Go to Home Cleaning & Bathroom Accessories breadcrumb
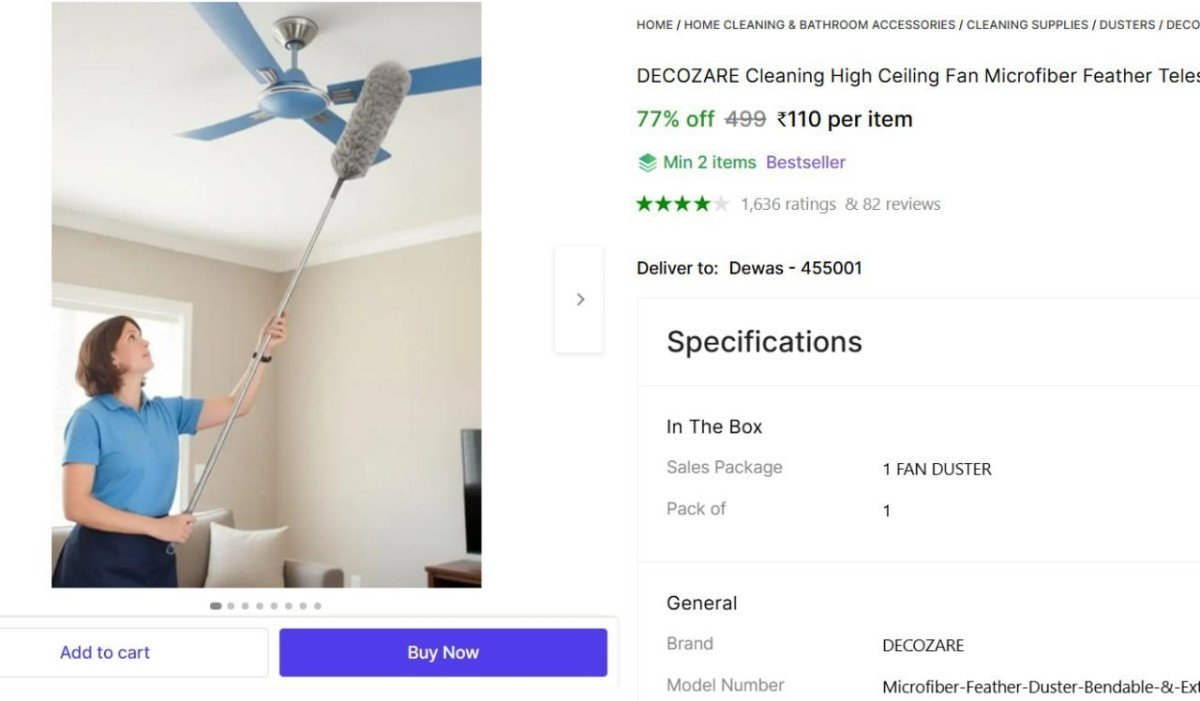1200x701 pixels. (x=819, y=25)
